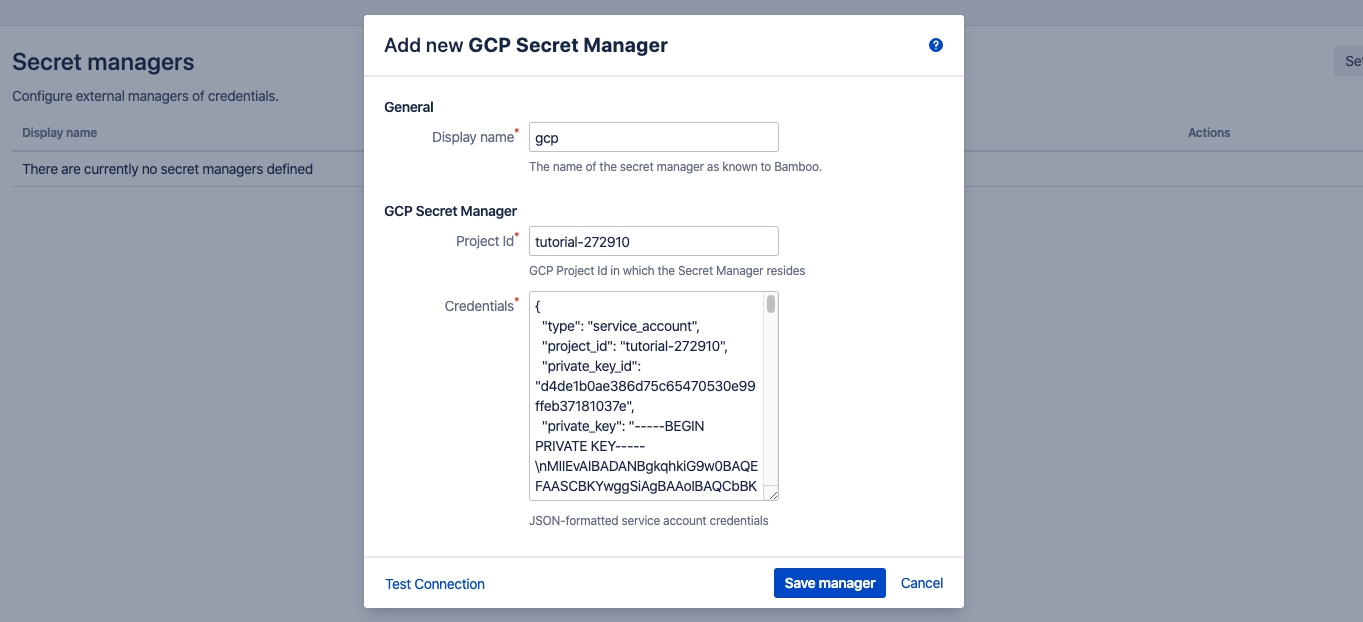This screenshot has width=1363, height=622.
Task: Focus the Project Id field
Action: tap(654, 241)
